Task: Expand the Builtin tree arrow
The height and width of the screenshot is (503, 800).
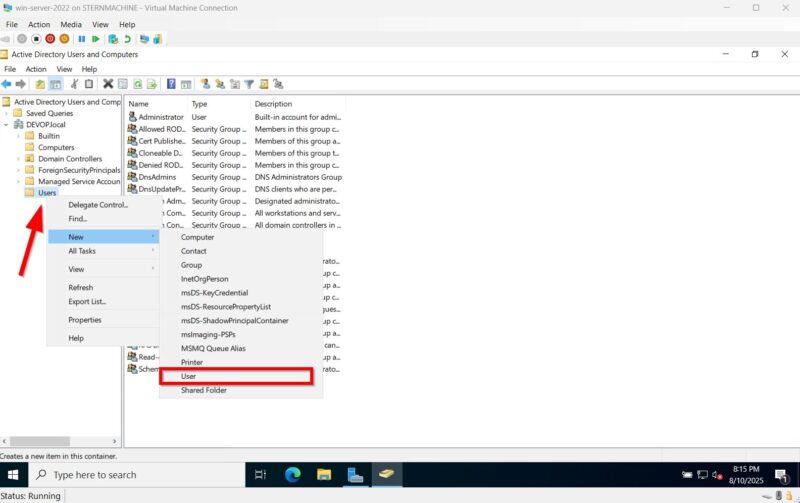Action: point(18,136)
